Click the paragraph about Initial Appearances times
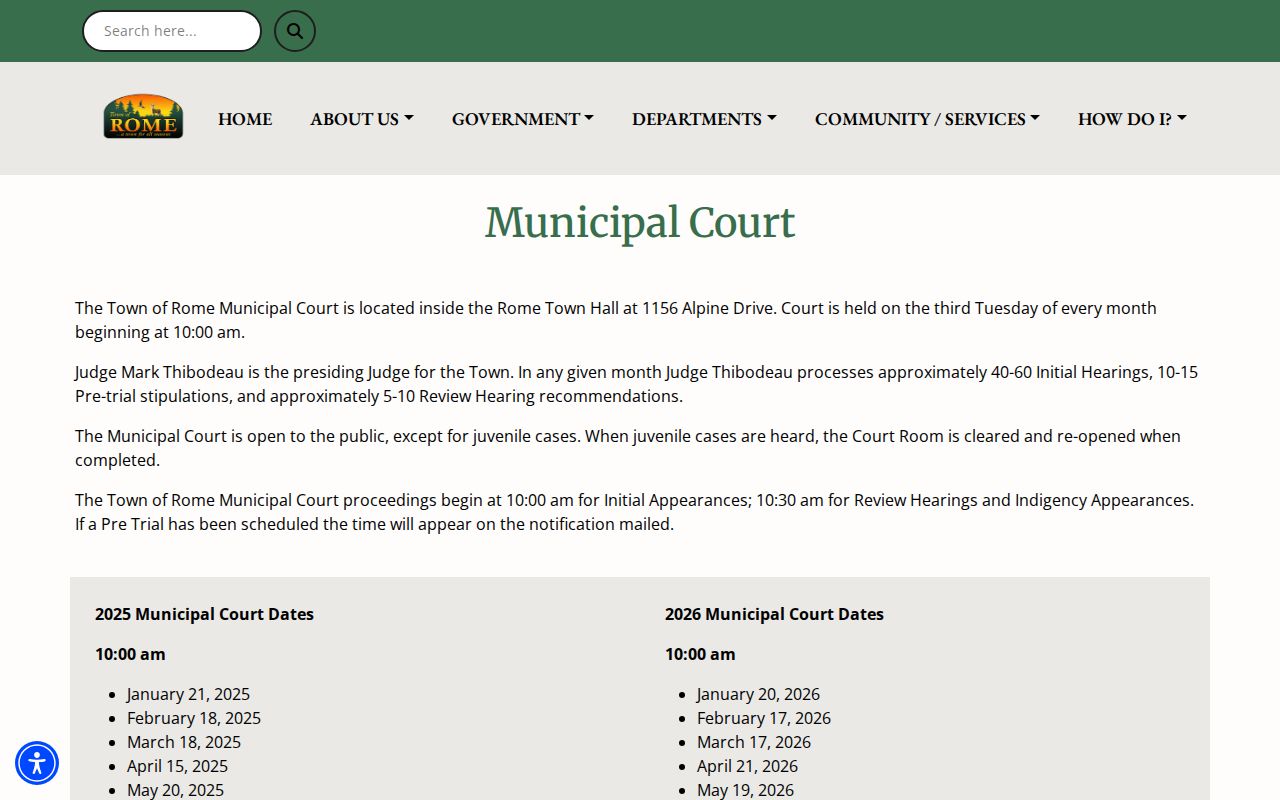The image size is (1280, 800). pyautogui.click(x=634, y=512)
